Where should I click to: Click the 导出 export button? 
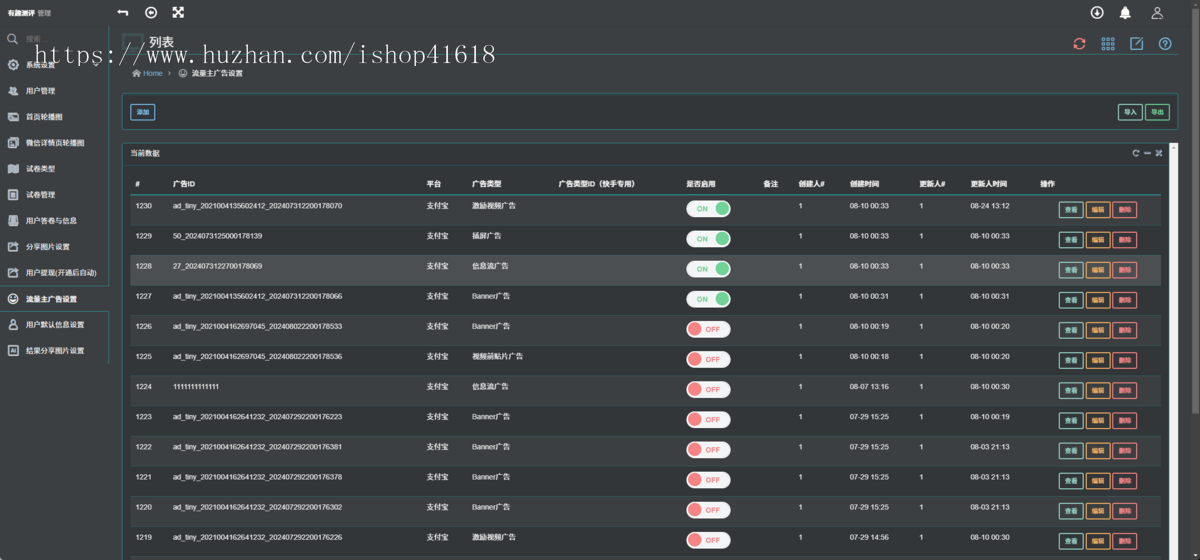click(x=1157, y=112)
